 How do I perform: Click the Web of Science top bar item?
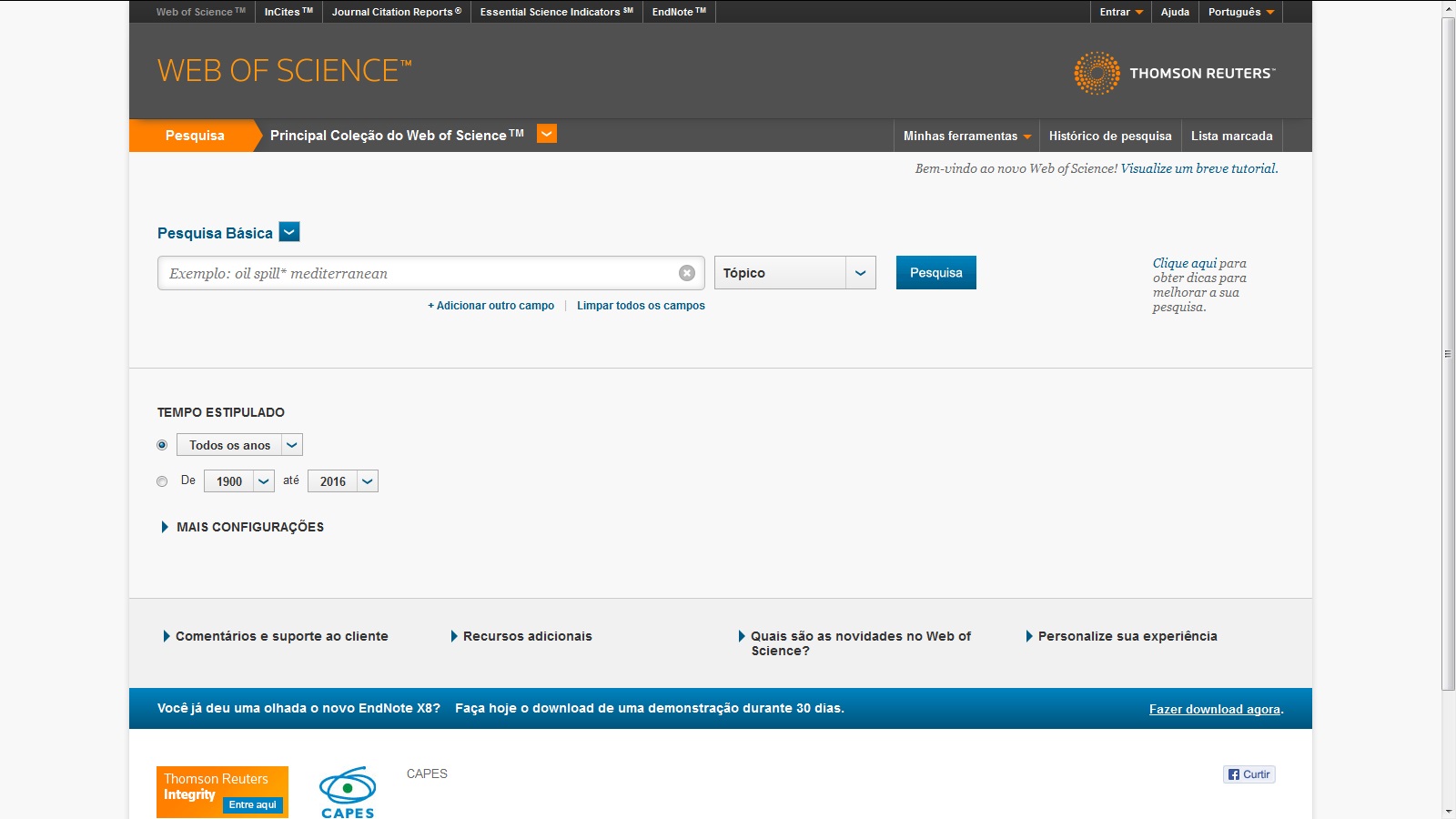tap(201, 12)
